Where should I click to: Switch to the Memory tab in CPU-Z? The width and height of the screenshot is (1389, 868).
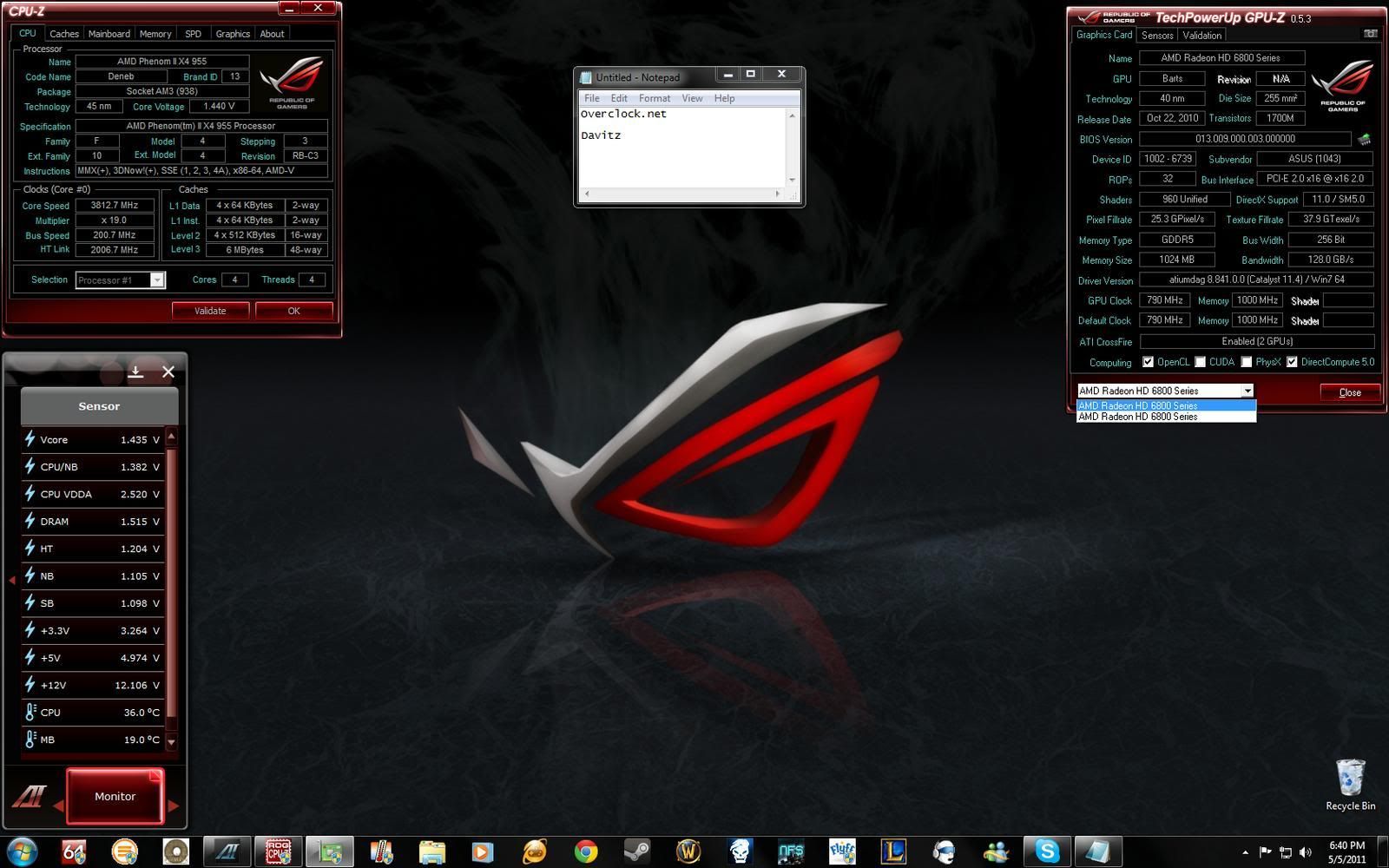[x=155, y=34]
